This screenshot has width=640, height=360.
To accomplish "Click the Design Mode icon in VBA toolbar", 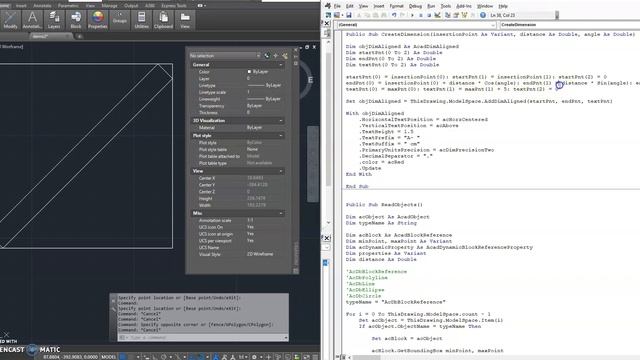I will tap(438, 15).
